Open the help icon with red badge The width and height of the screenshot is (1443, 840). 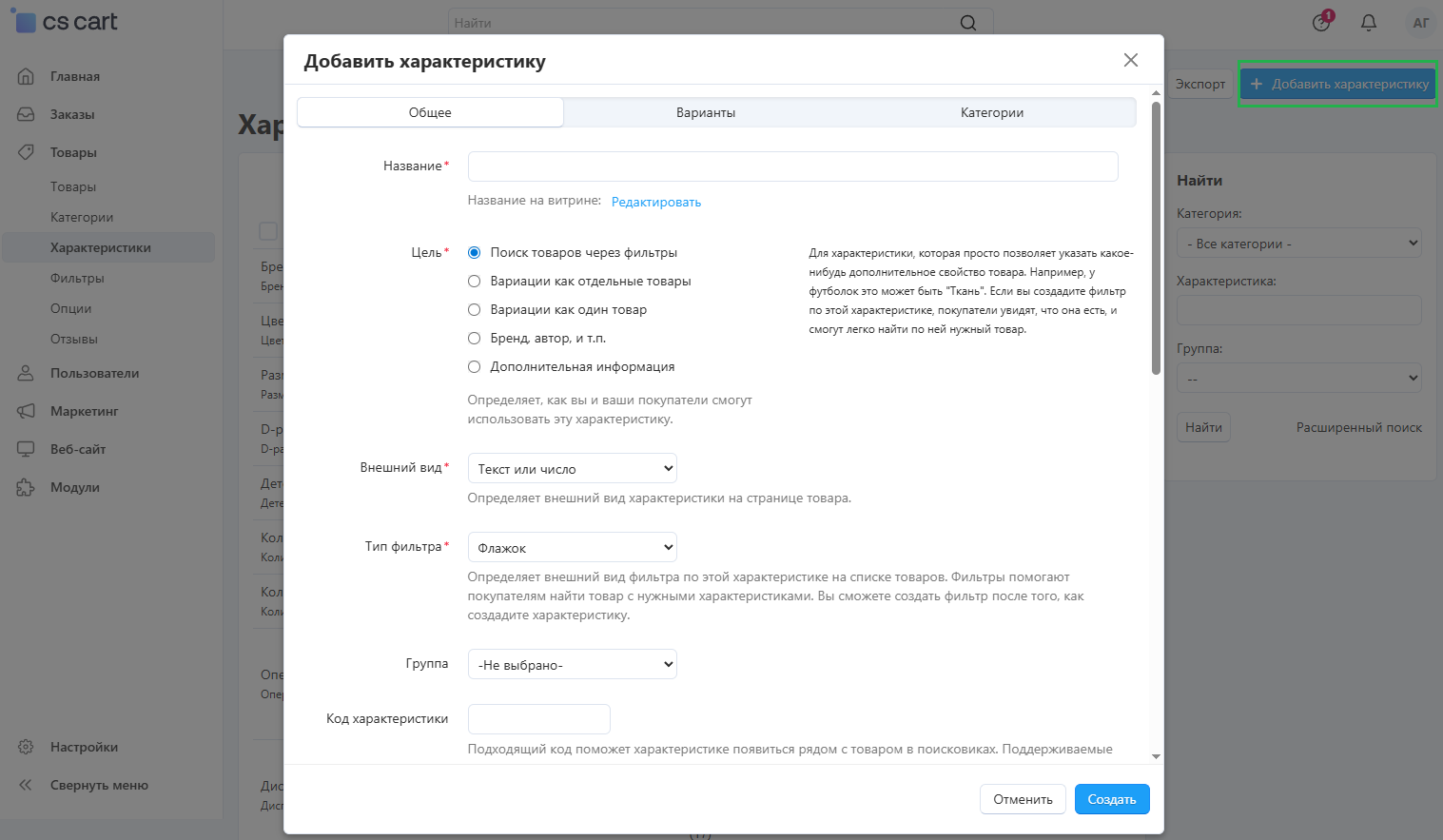1322,22
